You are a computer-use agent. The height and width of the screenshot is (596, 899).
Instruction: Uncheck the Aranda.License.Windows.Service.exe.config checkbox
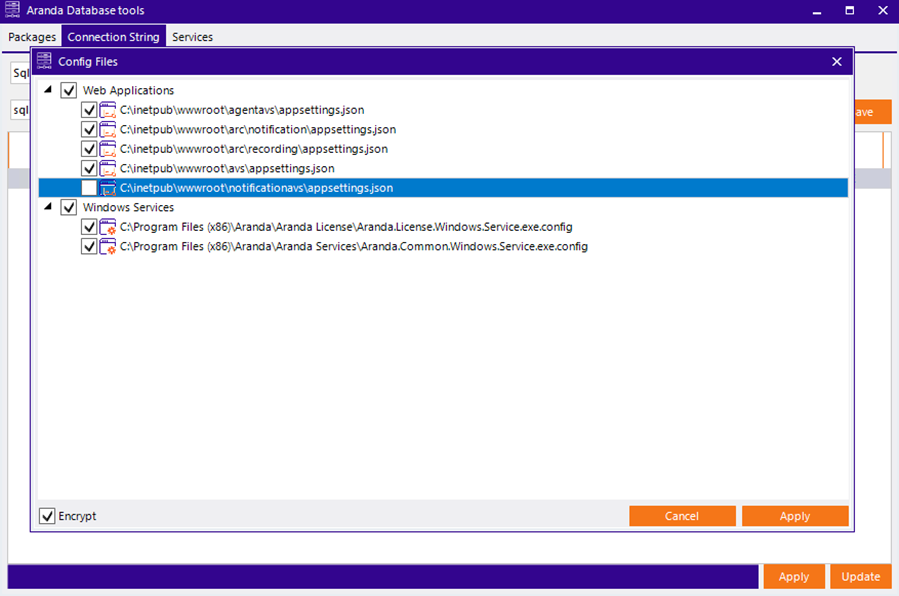coord(89,227)
